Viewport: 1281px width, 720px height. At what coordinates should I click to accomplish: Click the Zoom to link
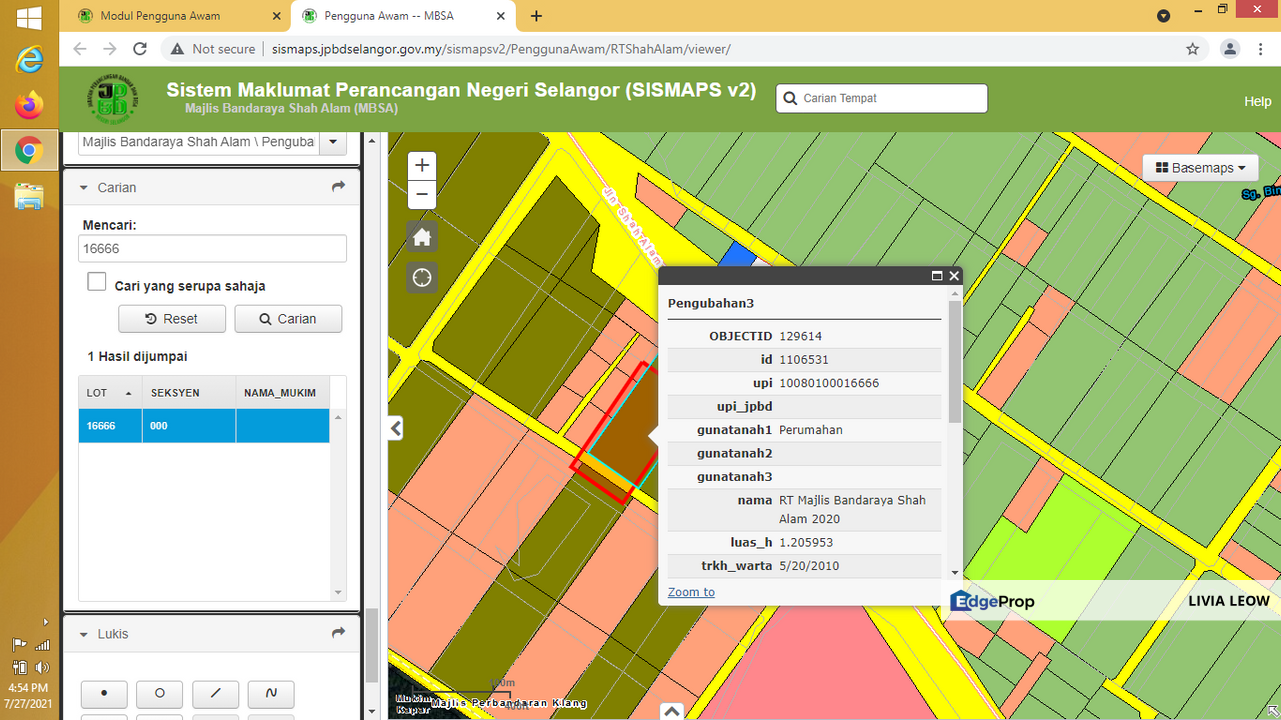[x=691, y=592]
